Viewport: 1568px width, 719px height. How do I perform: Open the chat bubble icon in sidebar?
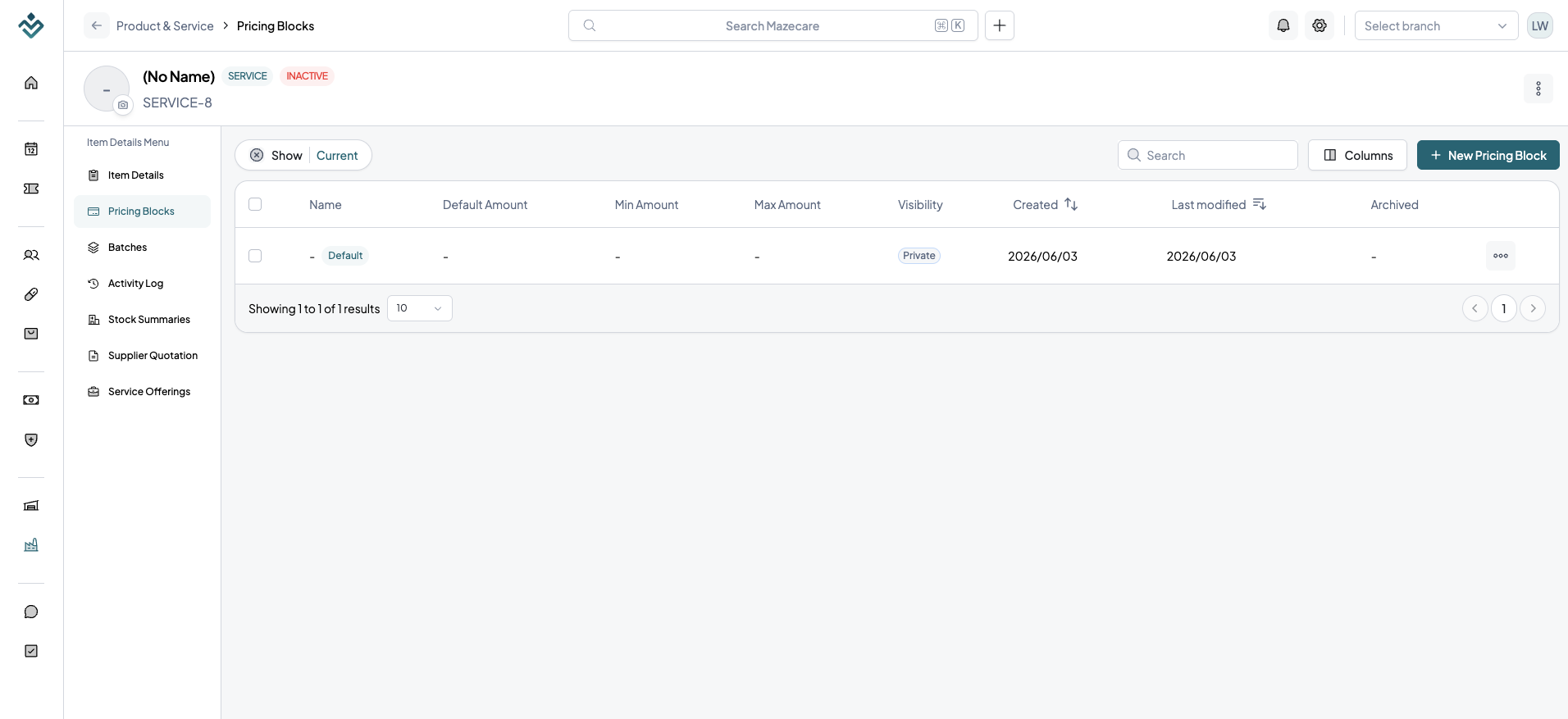(x=31, y=612)
